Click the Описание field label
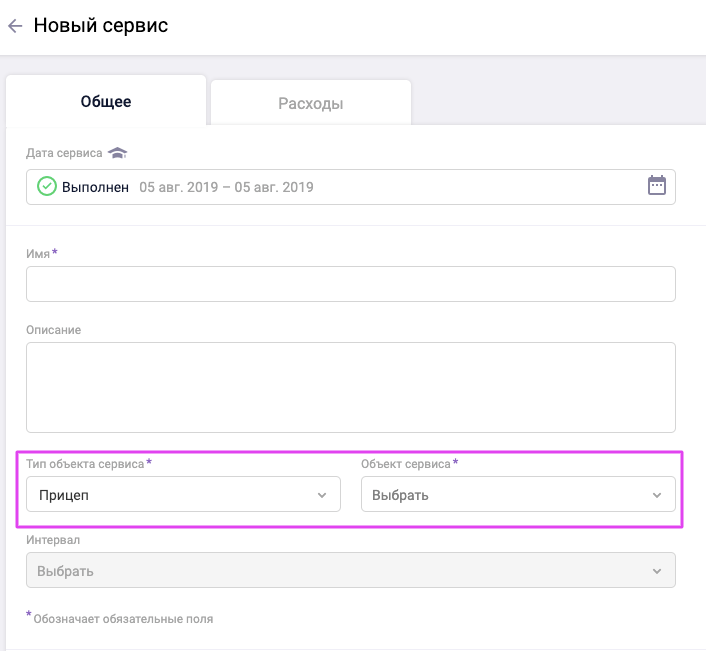 (54, 330)
